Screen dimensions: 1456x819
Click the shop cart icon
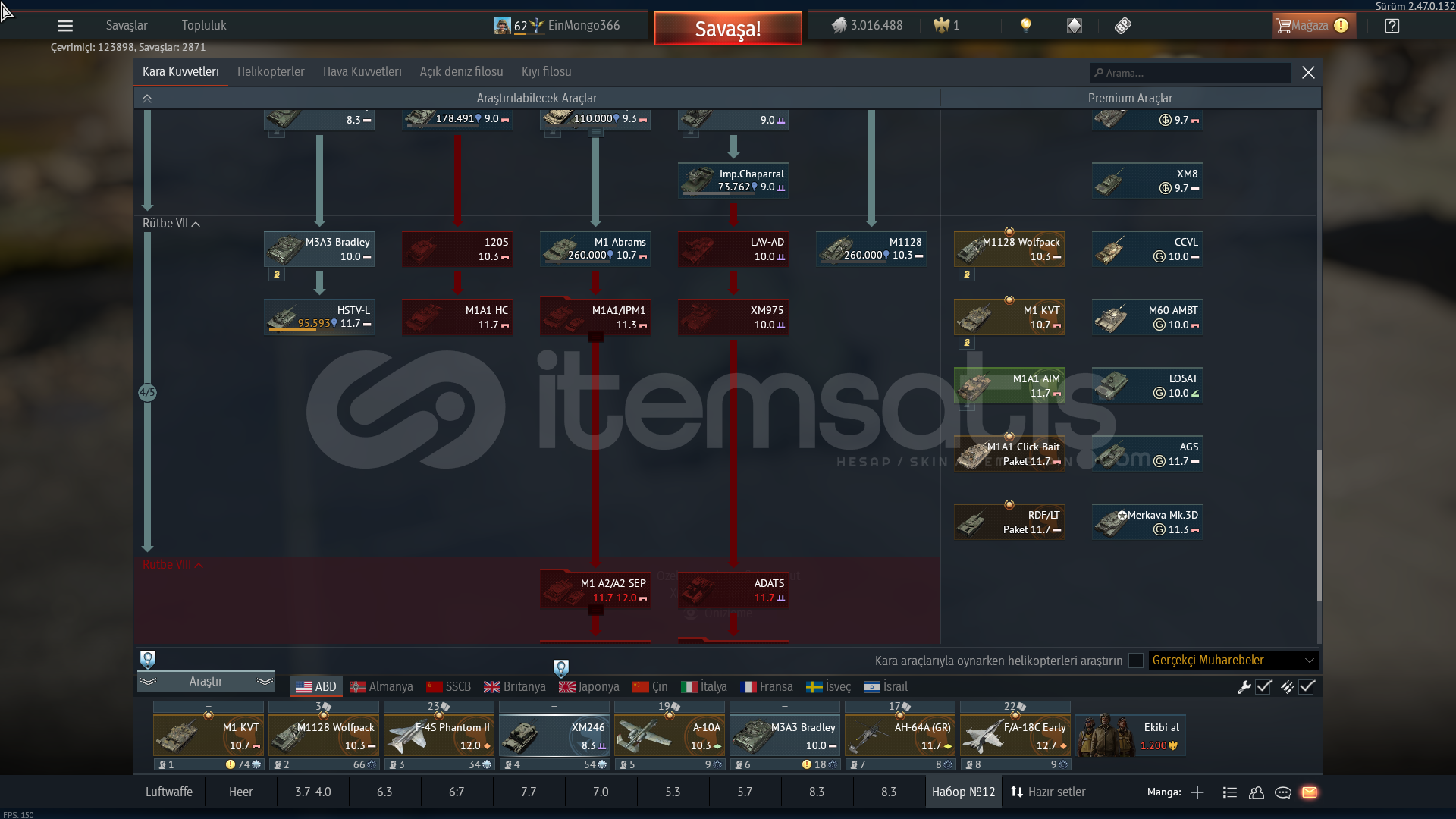(1283, 26)
